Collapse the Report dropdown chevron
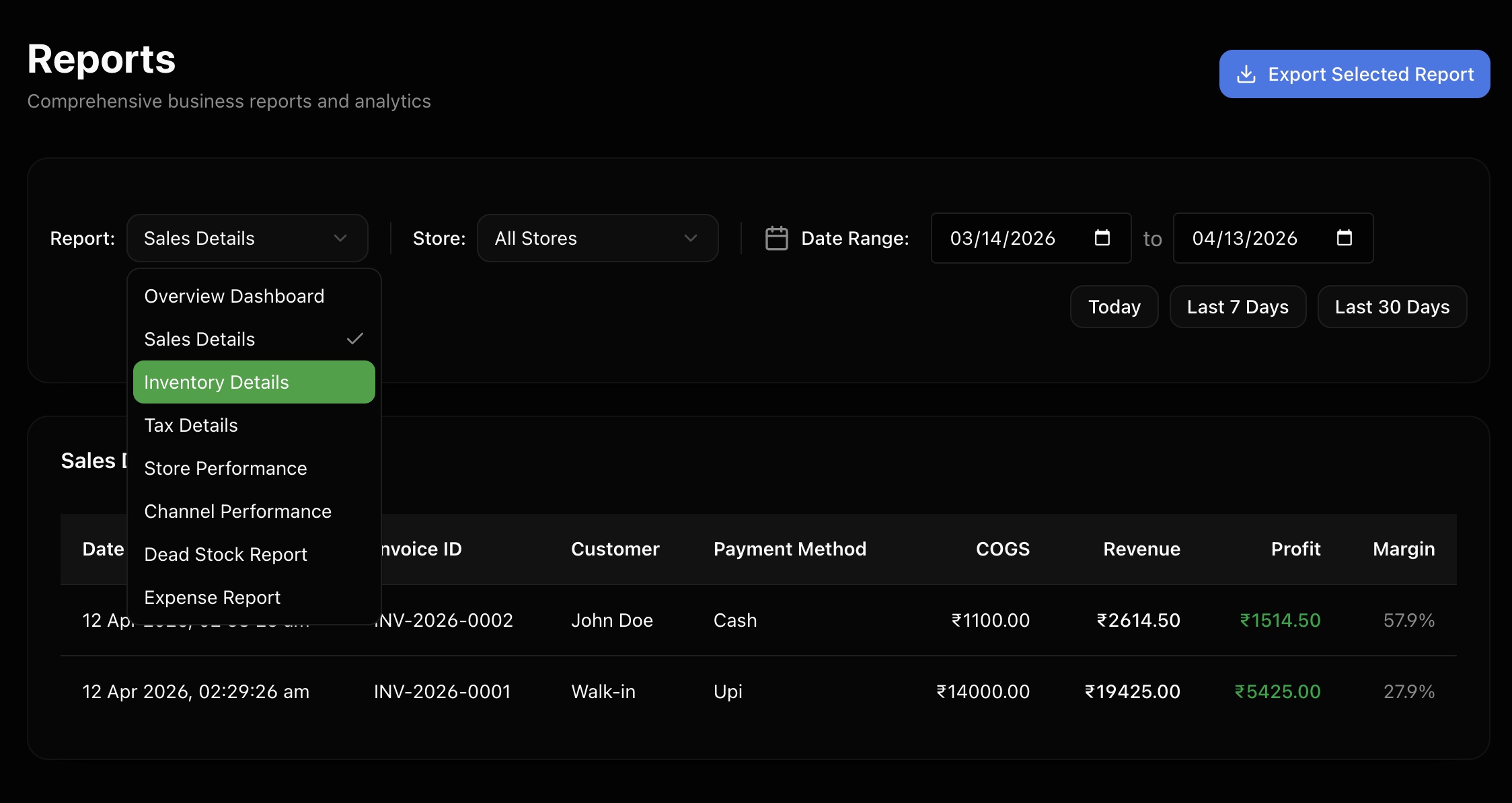1512x803 pixels. pos(340,238)
